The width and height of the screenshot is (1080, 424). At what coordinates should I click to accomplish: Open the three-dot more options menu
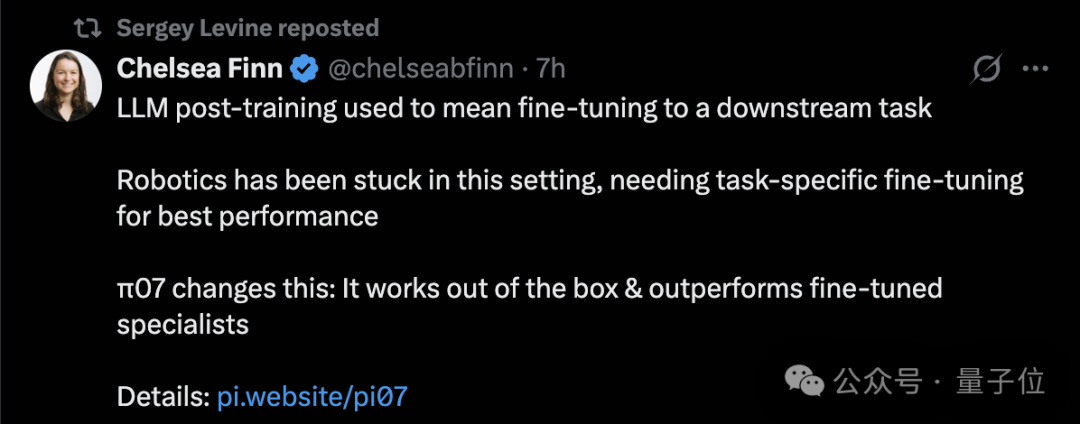tap(1034, 69)
